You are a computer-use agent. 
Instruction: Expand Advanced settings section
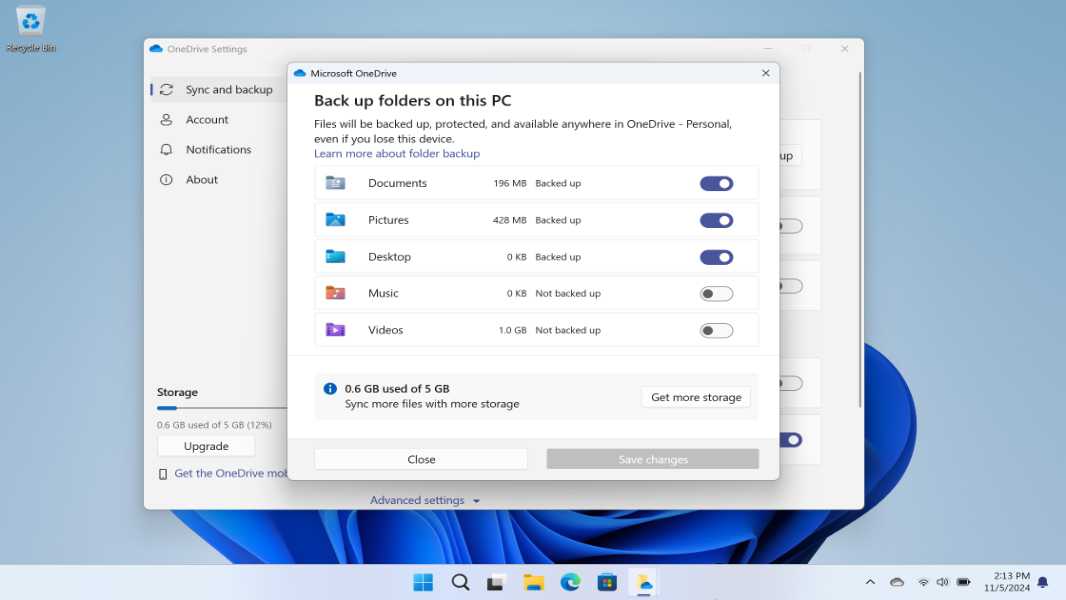425,500
